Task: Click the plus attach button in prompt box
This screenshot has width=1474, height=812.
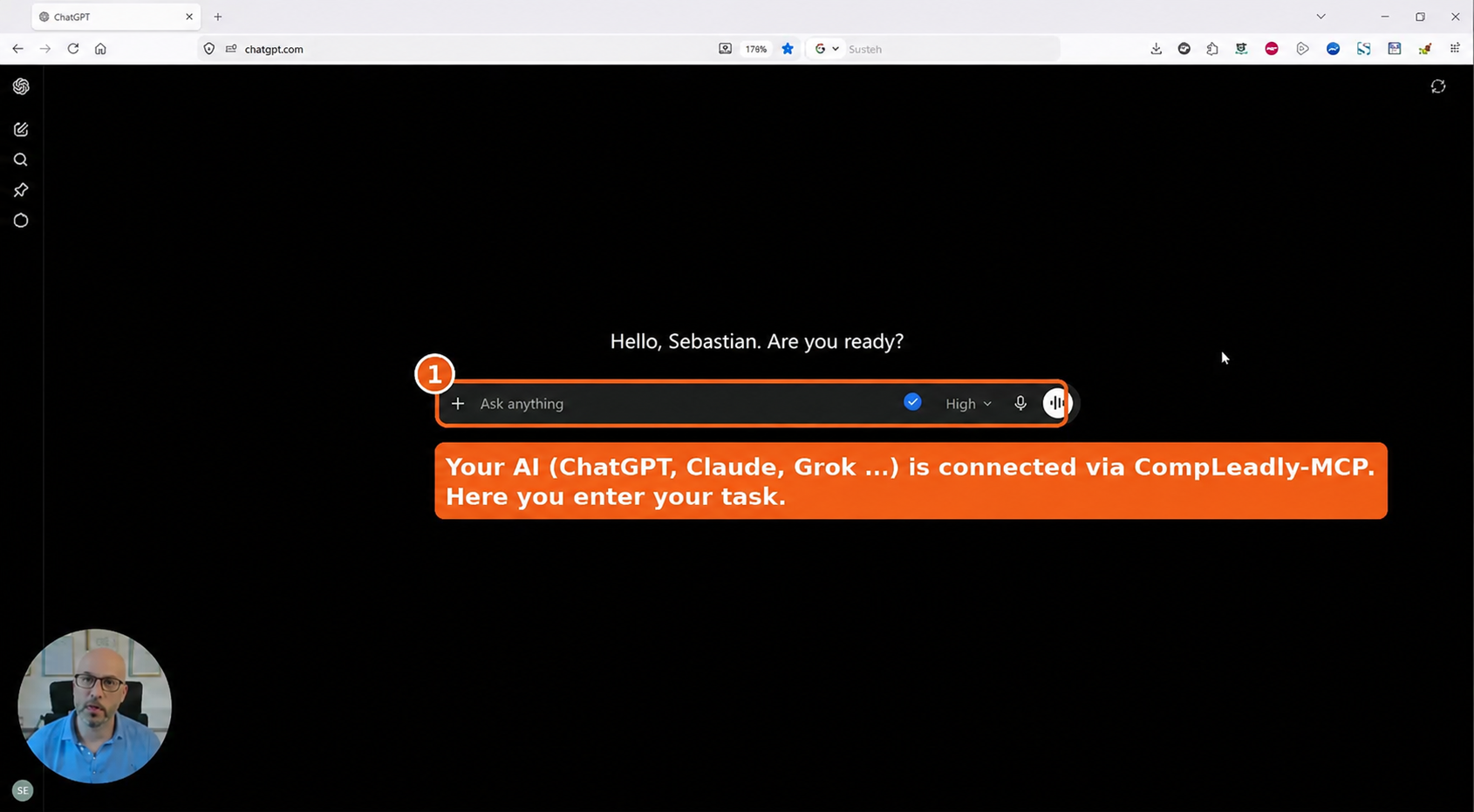Action: 458,403
